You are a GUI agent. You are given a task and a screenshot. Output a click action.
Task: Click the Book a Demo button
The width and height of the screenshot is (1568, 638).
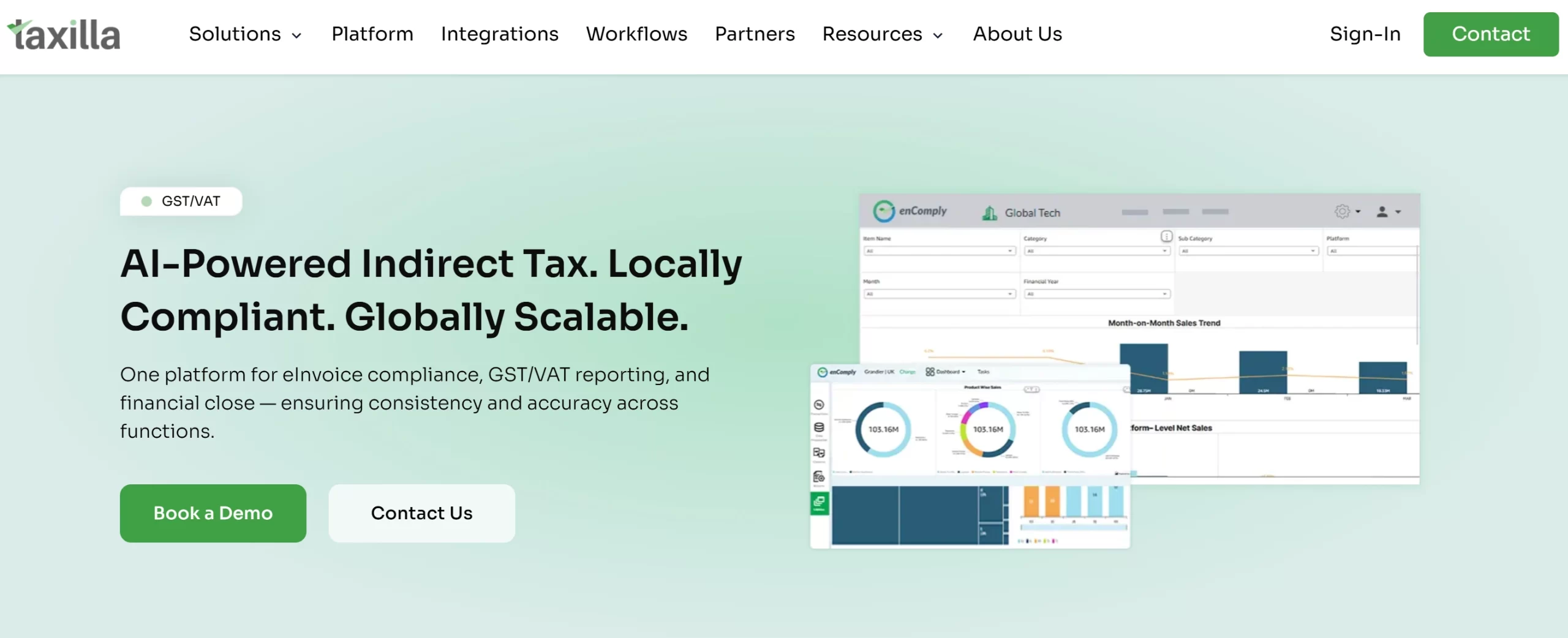213,513
